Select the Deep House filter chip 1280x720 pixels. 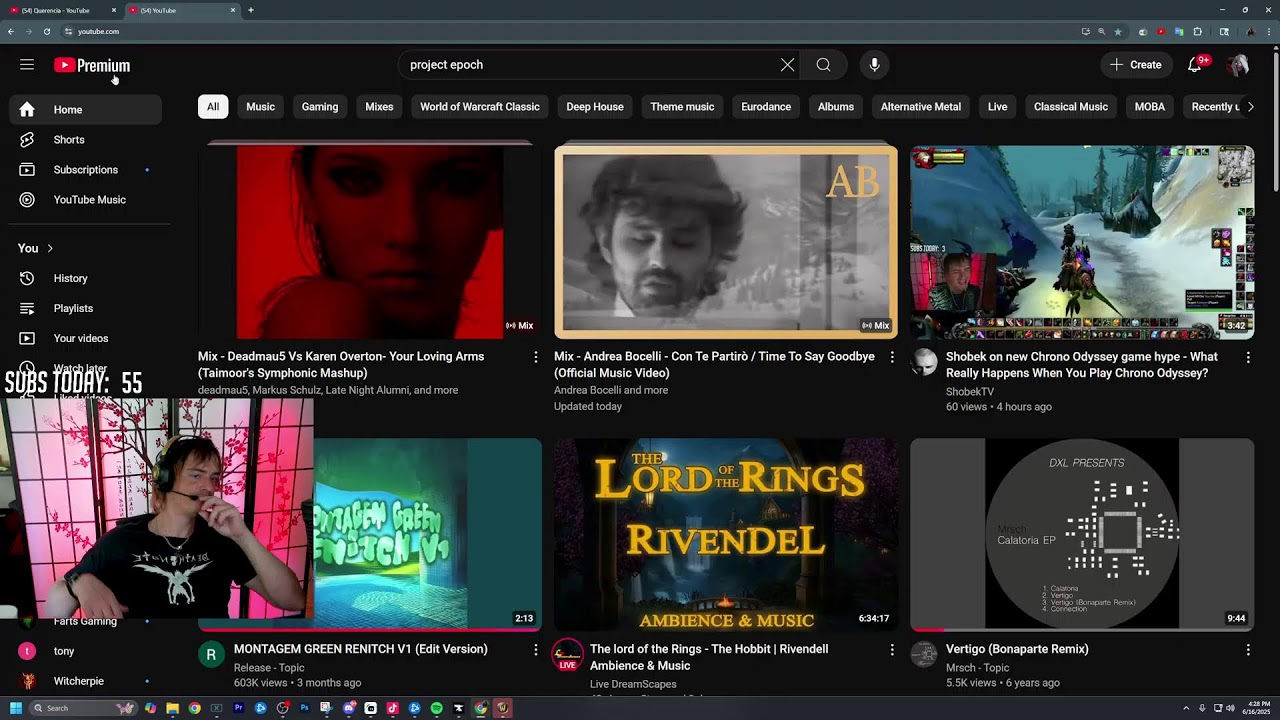pyautogui.click(x=594, y=107)
